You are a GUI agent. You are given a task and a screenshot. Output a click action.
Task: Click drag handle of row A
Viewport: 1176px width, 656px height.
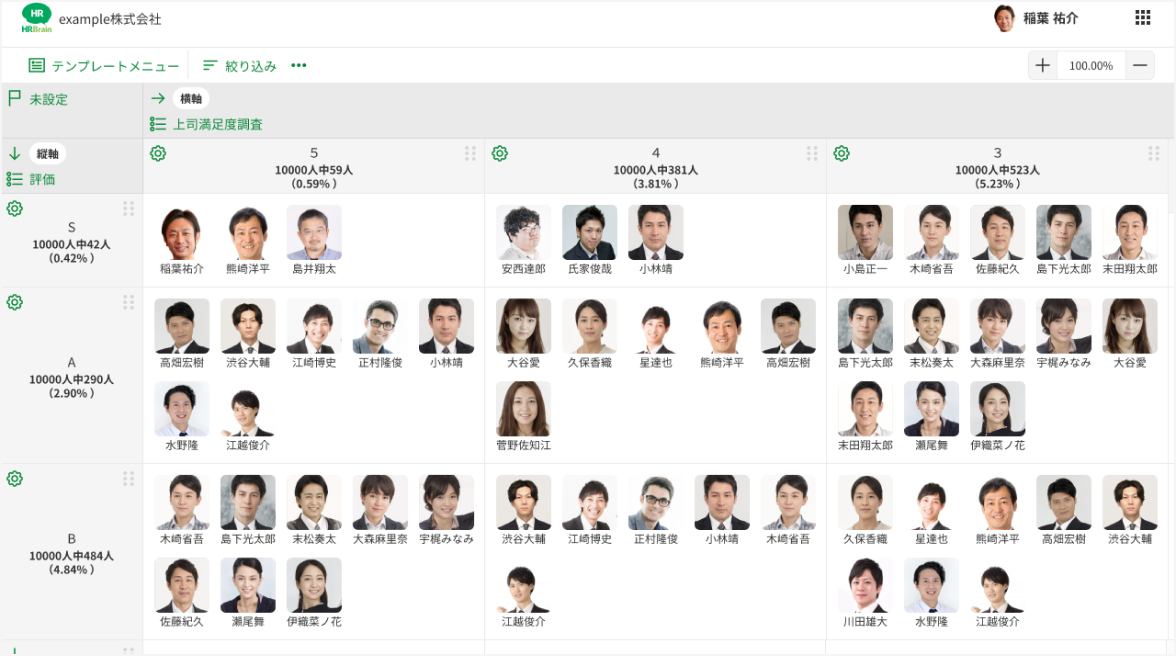click(128, 302)
